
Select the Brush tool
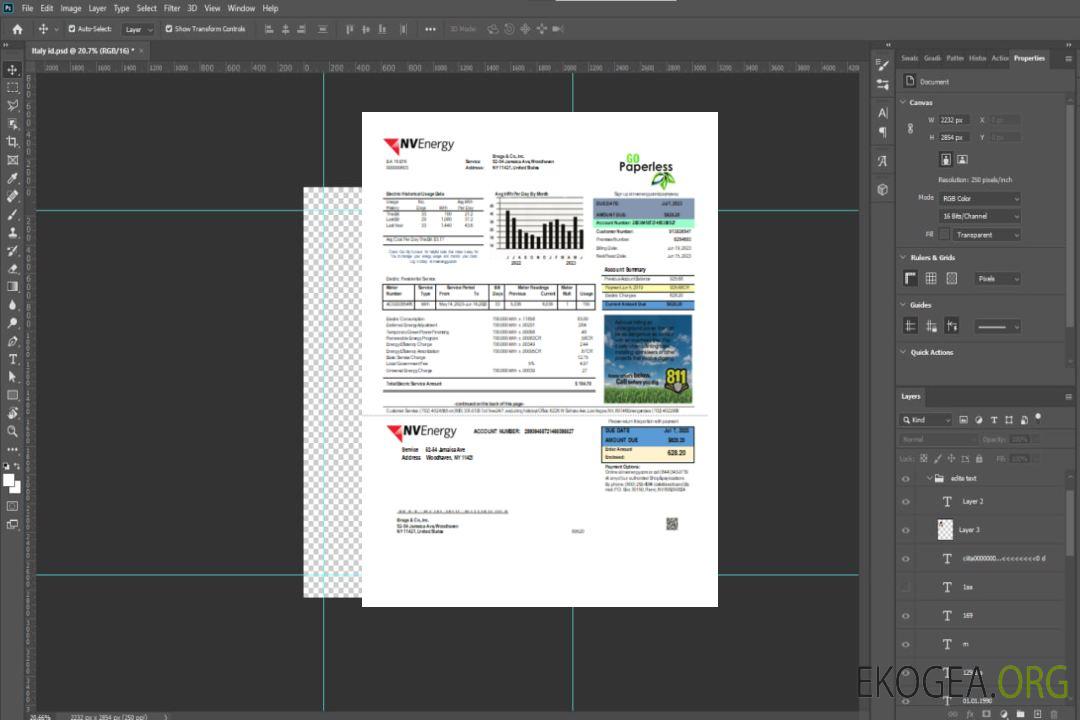click(12, 214)
